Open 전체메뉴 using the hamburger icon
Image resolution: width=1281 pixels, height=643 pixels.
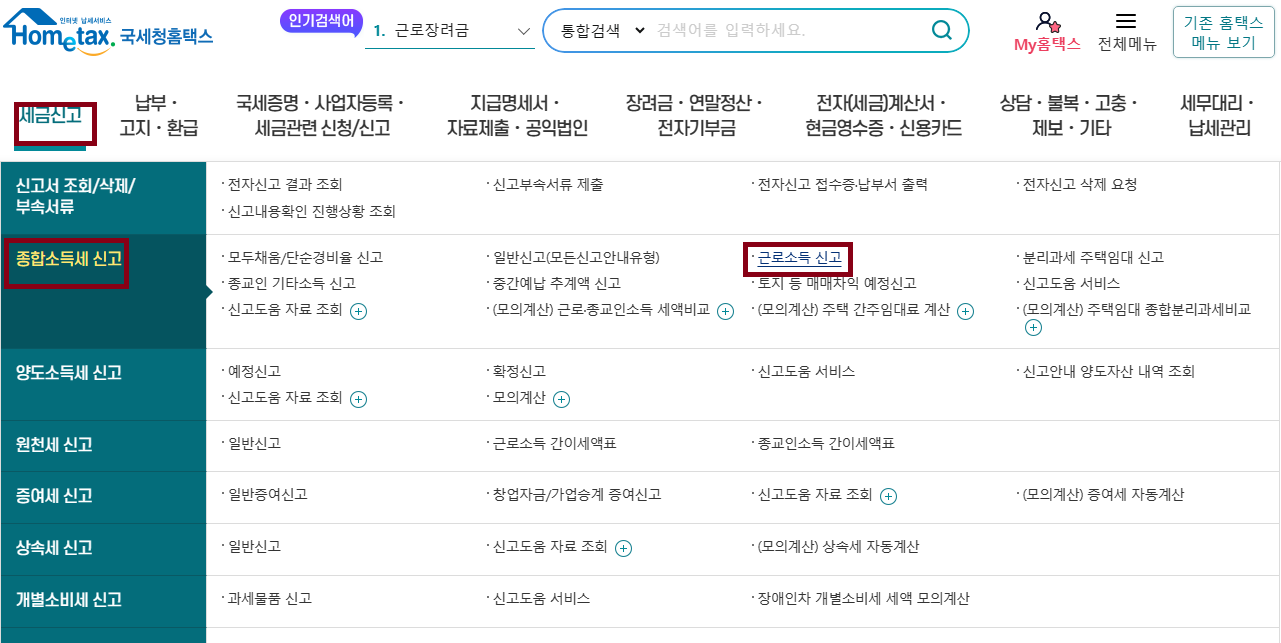coord(1126,23)
